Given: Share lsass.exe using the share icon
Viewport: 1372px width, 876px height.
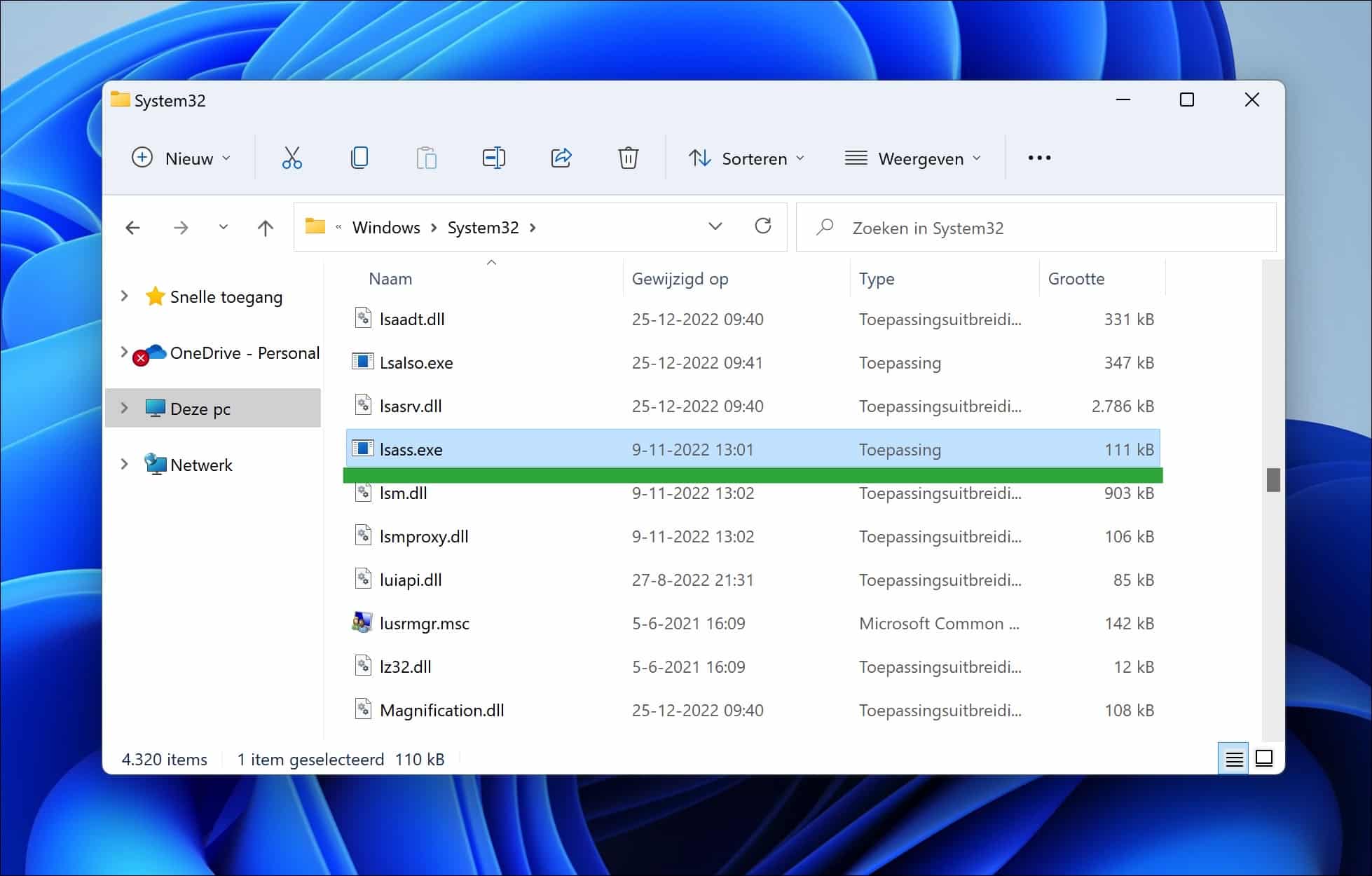Looking at the screenshot, I should point(561,158).
